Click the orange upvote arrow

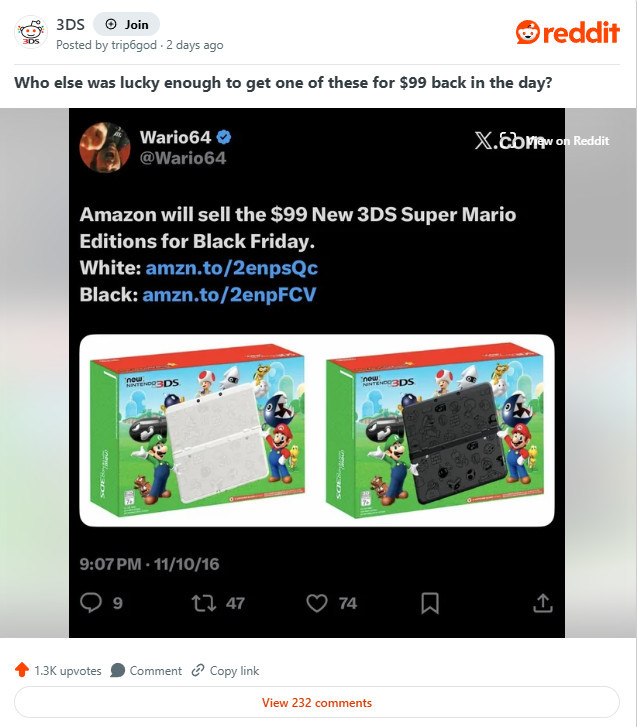point(22,670)
